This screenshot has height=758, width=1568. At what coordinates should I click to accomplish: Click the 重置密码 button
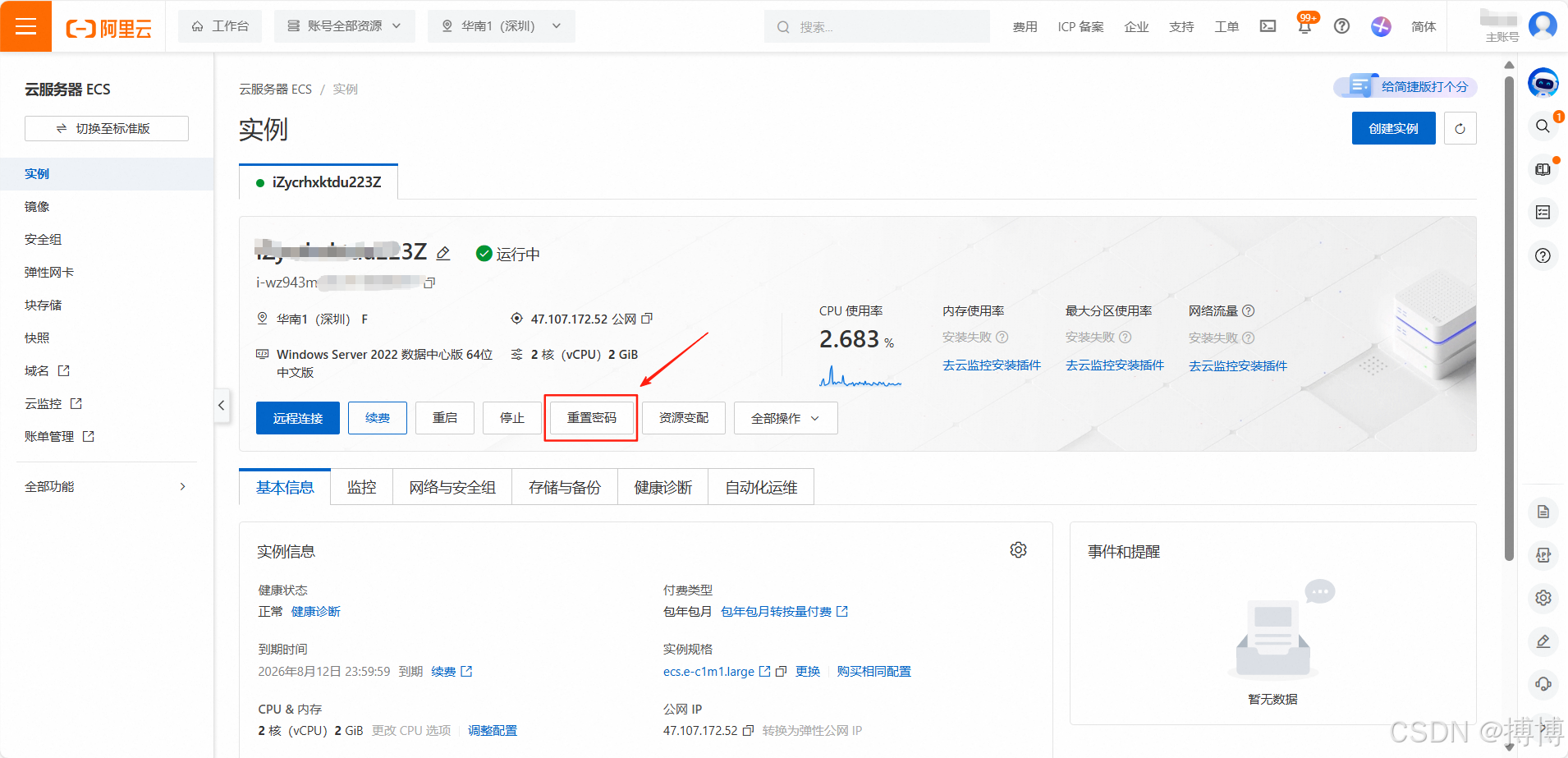click(x=590, y=418)
